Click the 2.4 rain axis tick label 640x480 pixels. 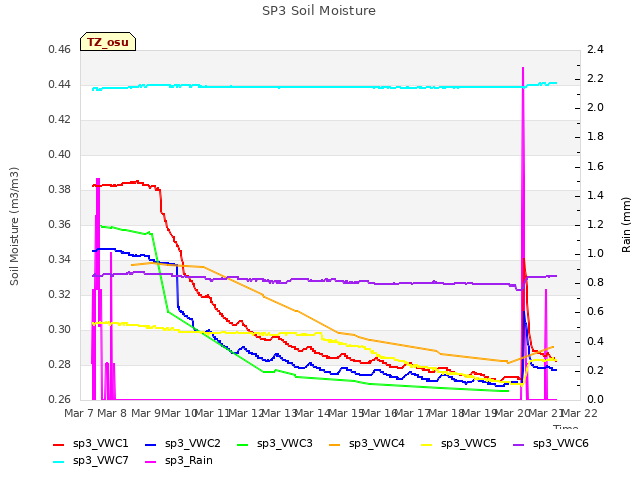[595, 49]
